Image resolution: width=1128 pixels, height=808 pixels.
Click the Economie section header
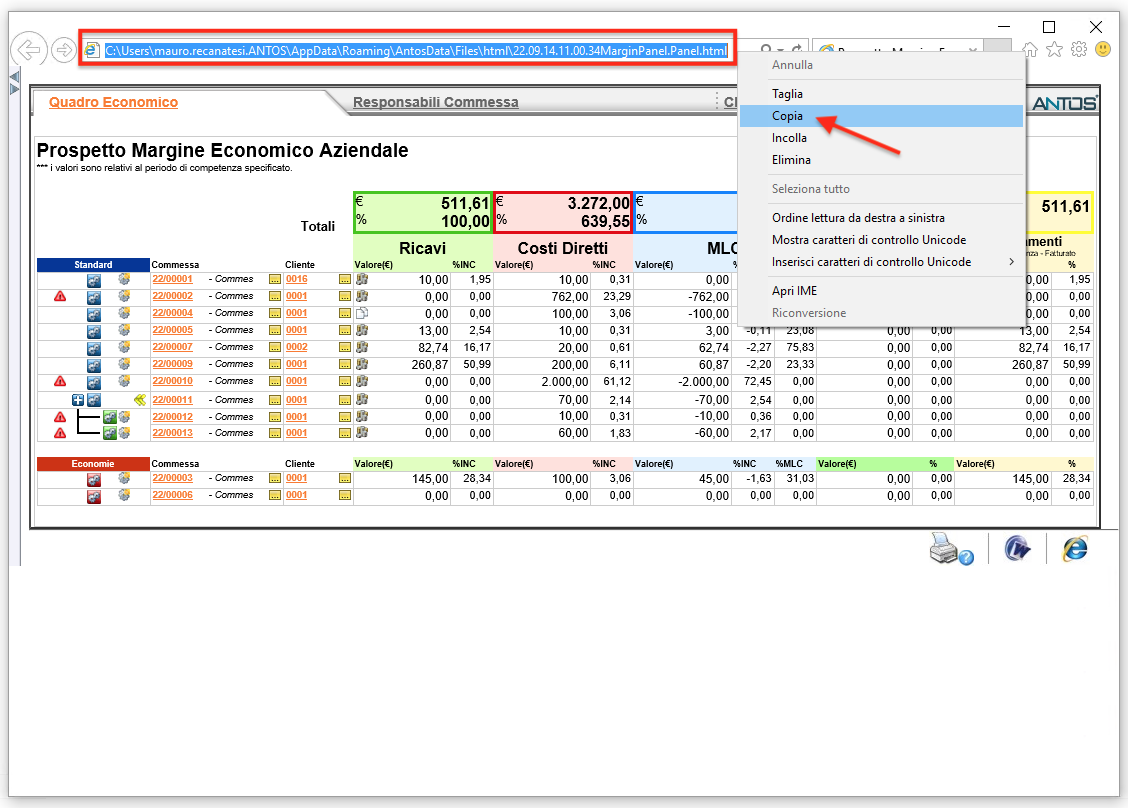[x=94, y=464]
